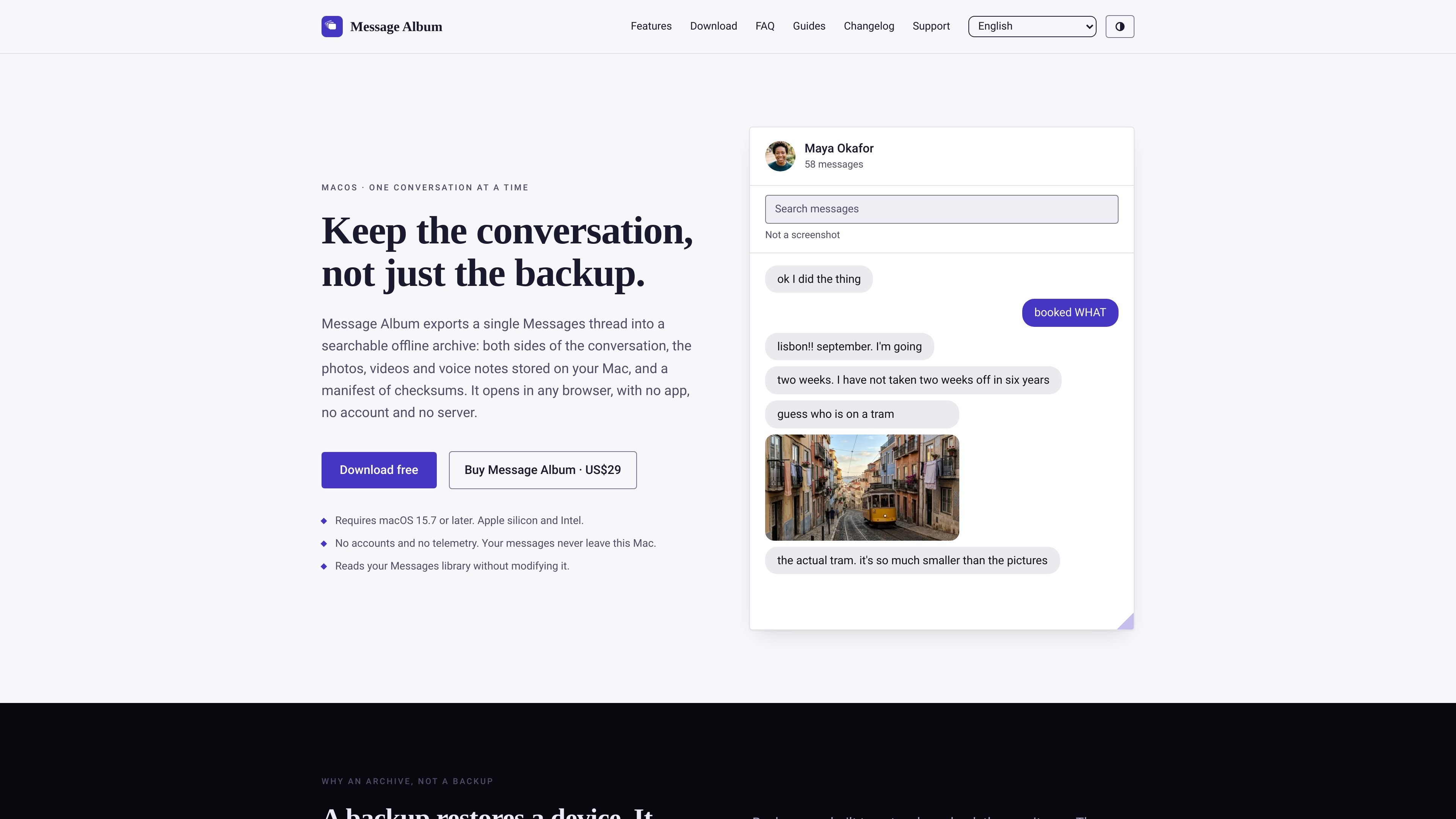The width and height of the screenshot is (1456, 819).
Task: Click the "Not a screenshot" caption
Action: pyautogui.click(x=802, y=235)
